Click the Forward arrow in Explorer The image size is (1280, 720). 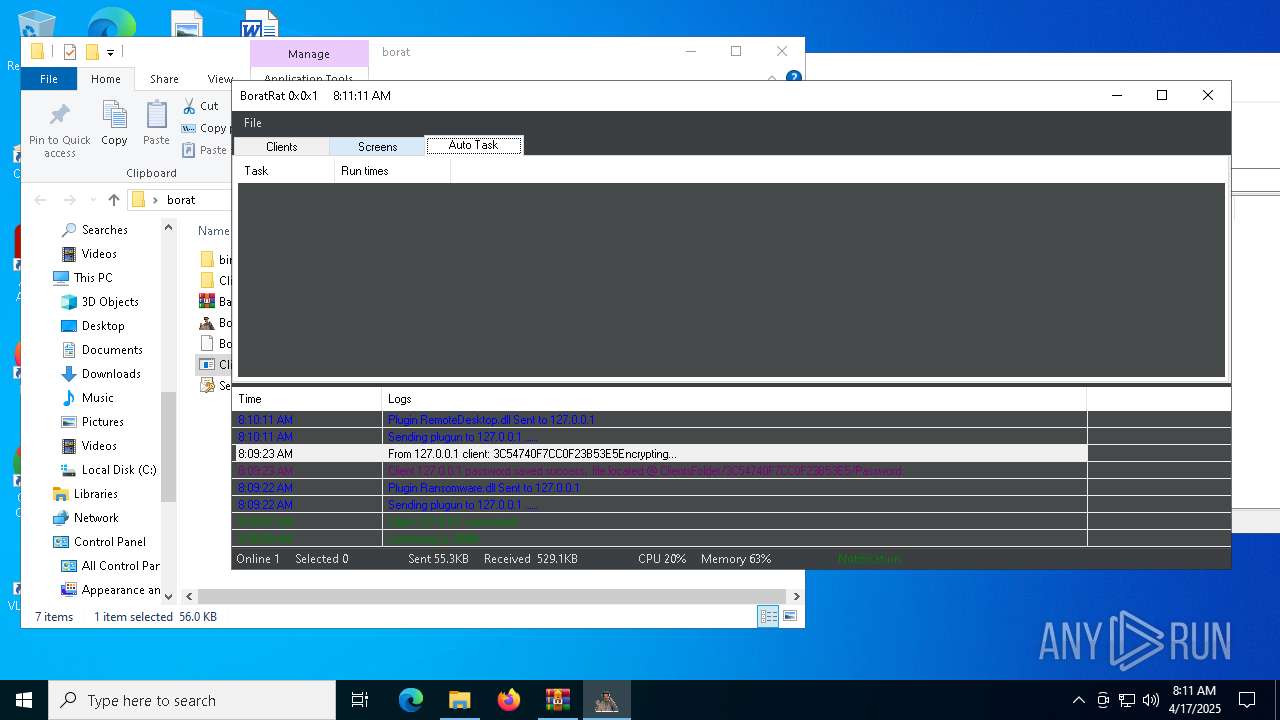coord(69,200)
